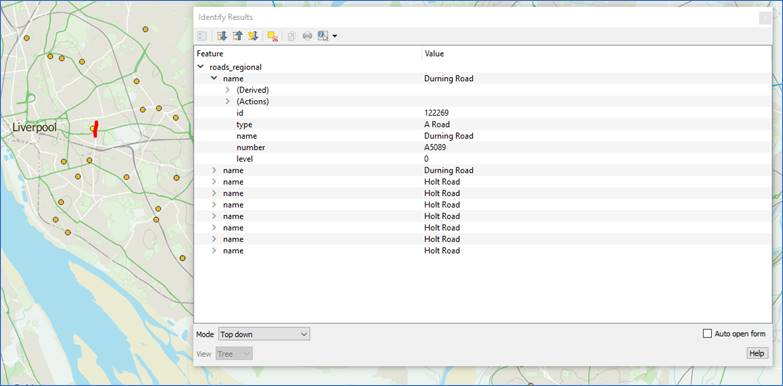
Task: Click the Identify Results window title
Action: click(x=226, y=17)
